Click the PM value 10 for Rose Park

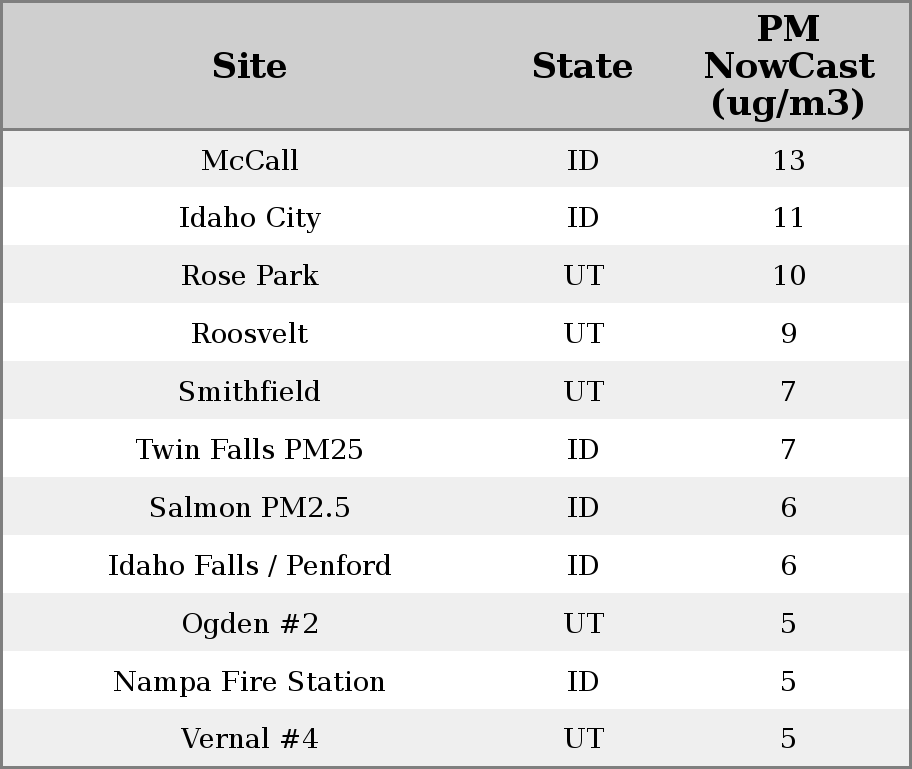788,276
